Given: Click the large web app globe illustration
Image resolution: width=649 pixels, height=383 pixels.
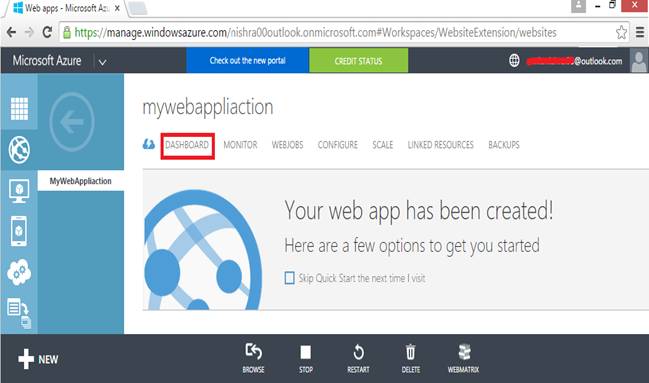Looking at the screenshot, I should click(x=202, y=250).
